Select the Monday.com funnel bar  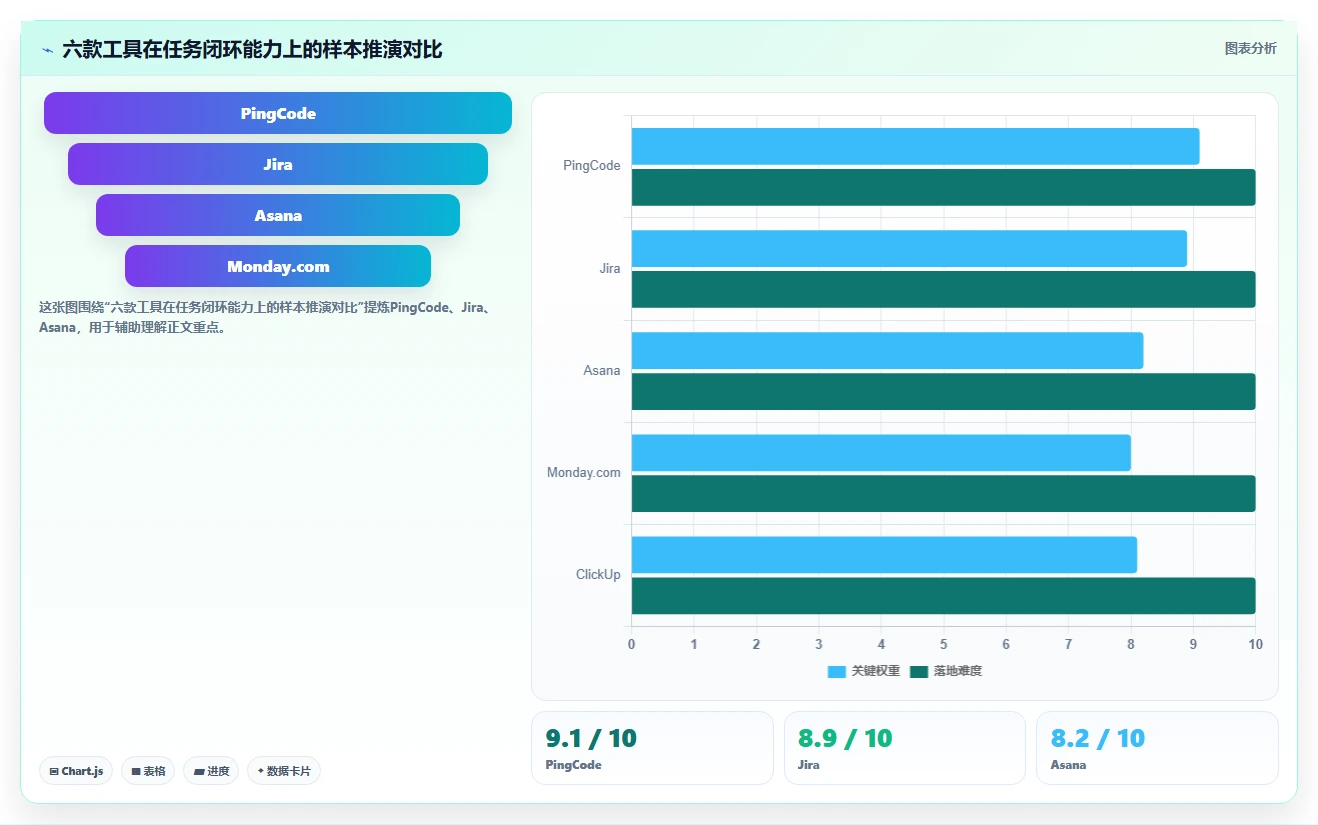coord(278,266)
